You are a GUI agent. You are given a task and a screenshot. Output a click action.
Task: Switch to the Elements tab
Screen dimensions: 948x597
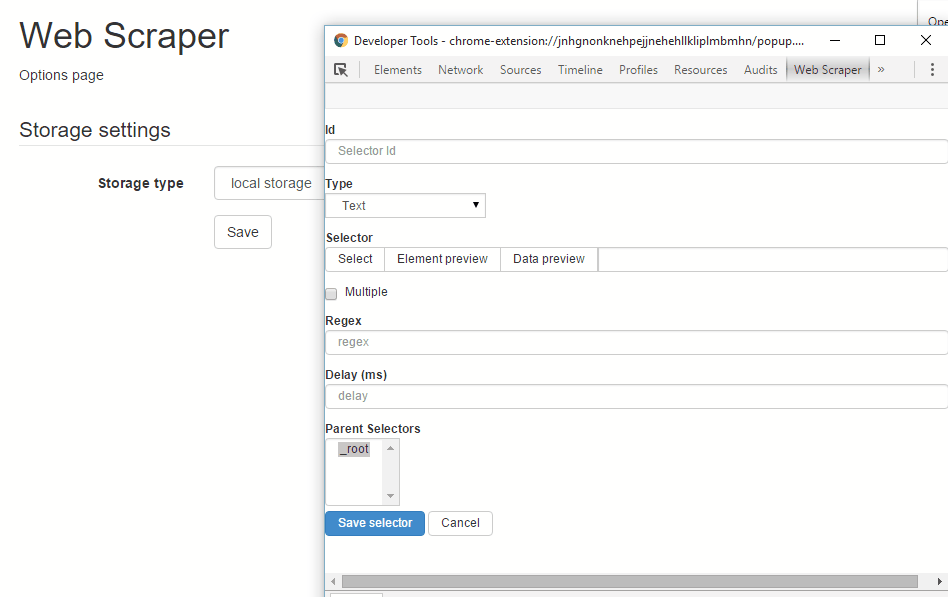coord(398,70)
